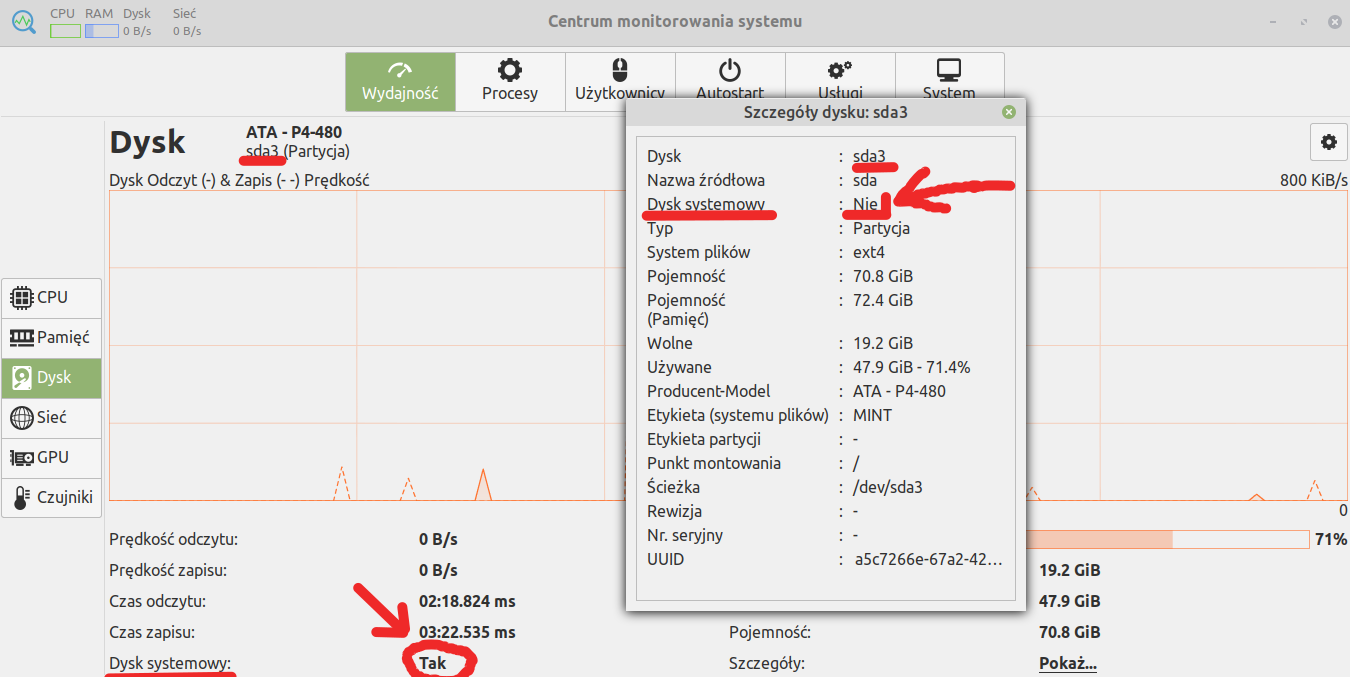The image size is (1350, 677).
Task: Switch to the Autostart tab
Action: click(x=730, y=82)
